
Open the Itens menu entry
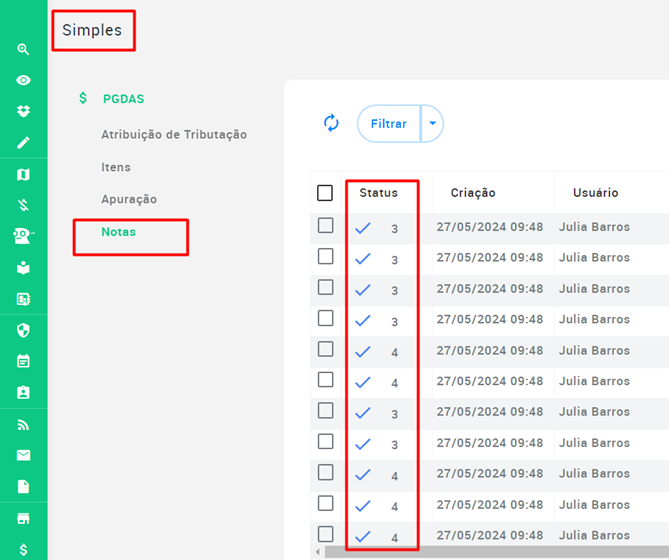click(x=116, y=167)
